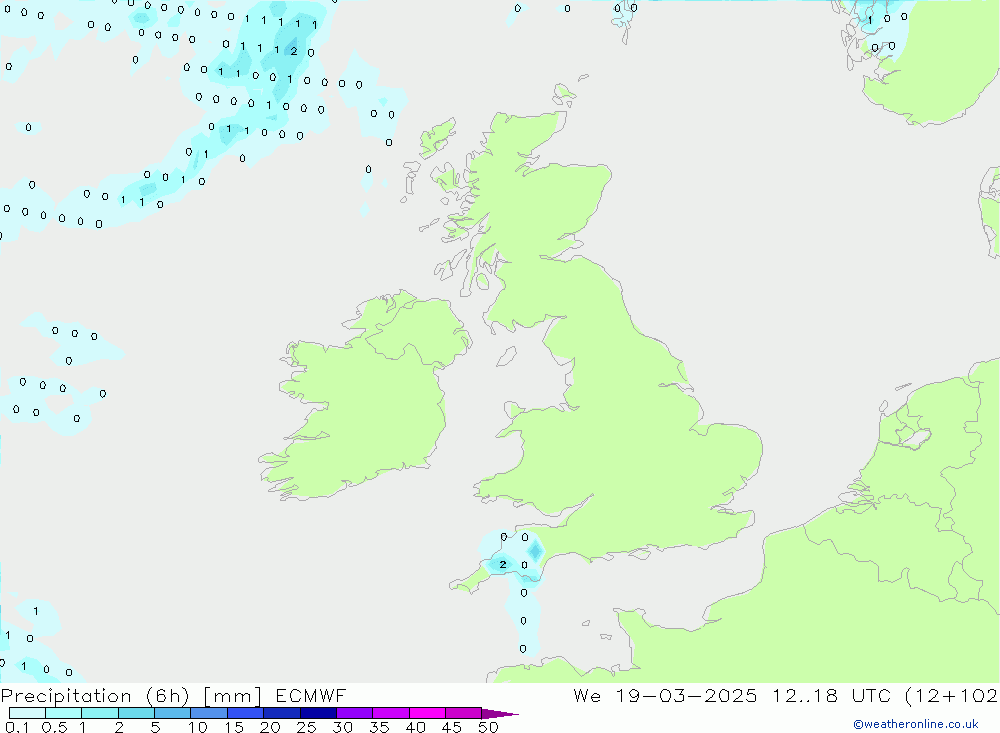Open the weatheronline.co.uk copyright link
Viewport: 1000px width, 733px height.
point(916,723)
